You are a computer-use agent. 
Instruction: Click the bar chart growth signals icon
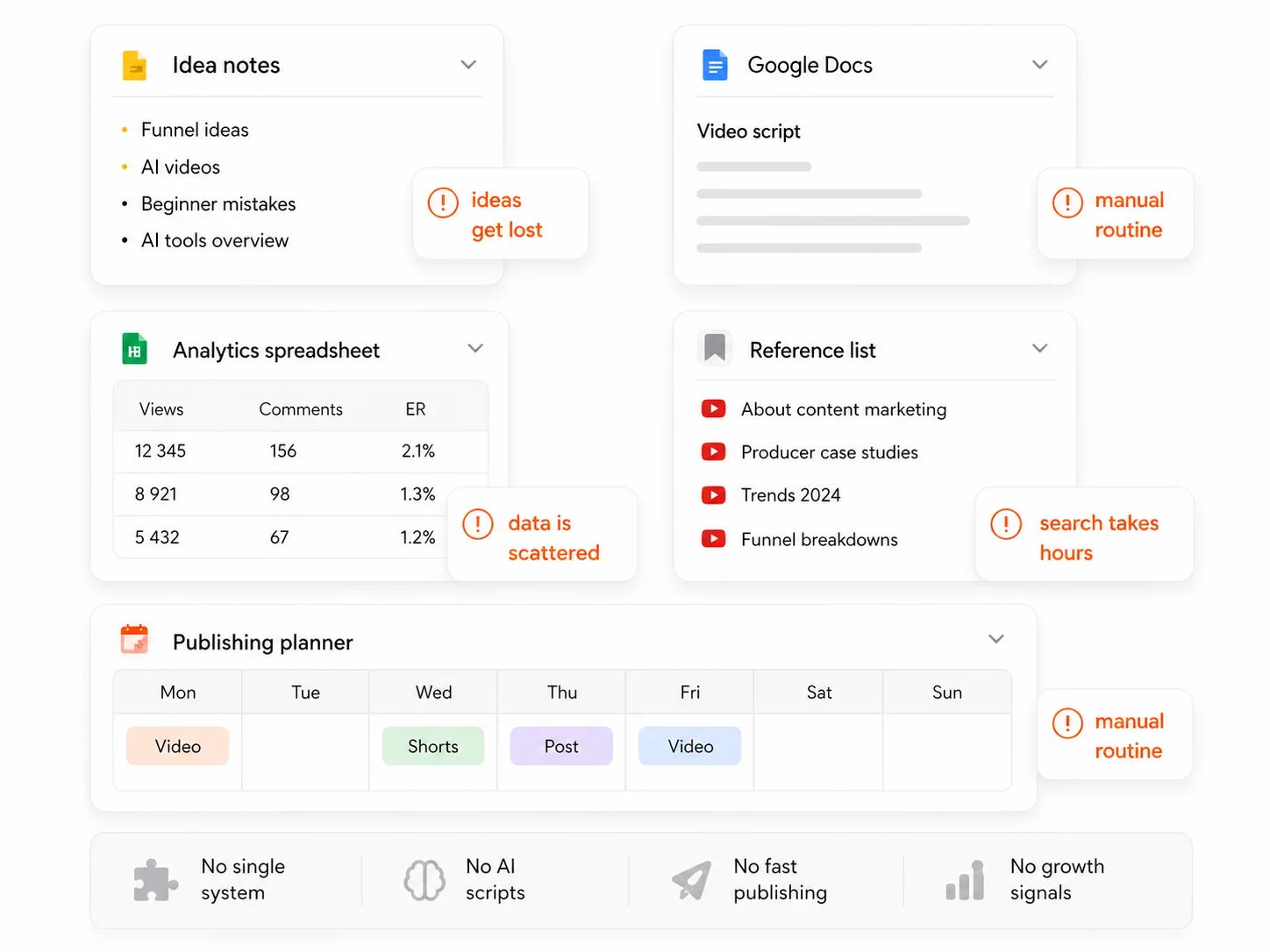pyautogui.click(x=965, y=880)
